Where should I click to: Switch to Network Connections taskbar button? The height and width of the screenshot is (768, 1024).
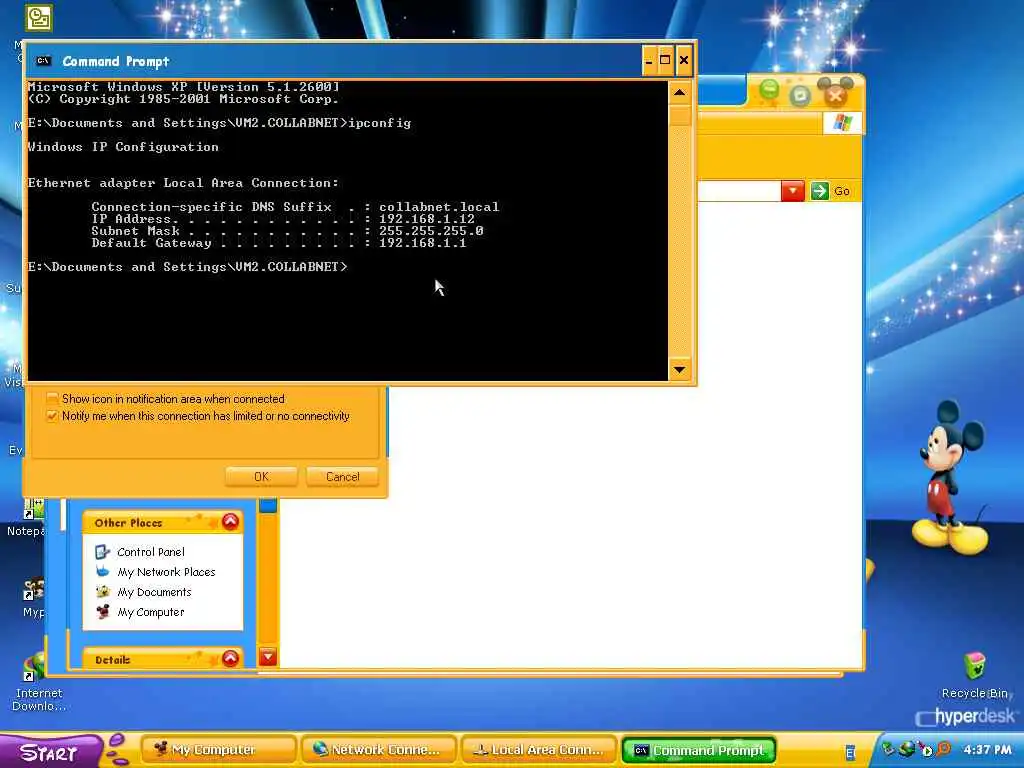click(379, 750)
